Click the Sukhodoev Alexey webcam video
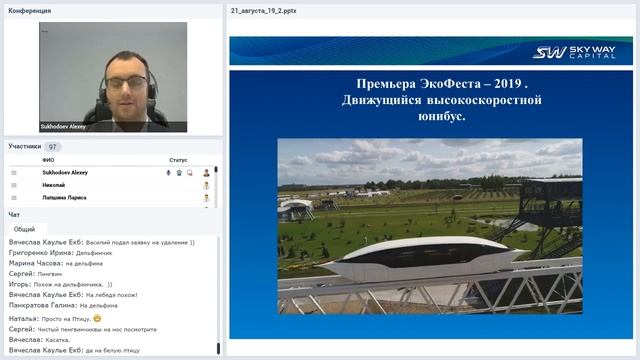This screenshot has width=640, height=360. pos(113,77)
